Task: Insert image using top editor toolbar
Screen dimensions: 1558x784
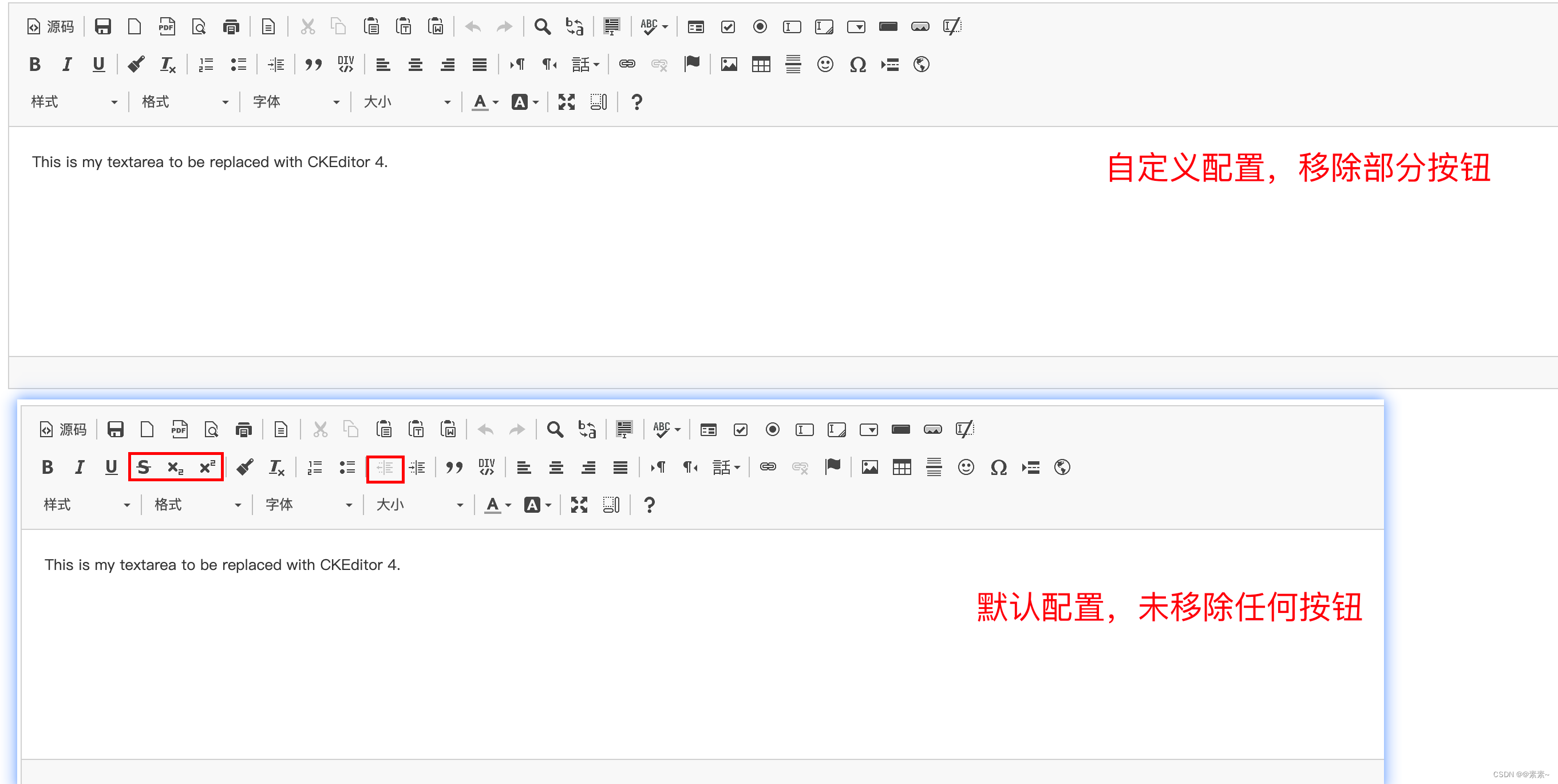Action: (729, 64)
